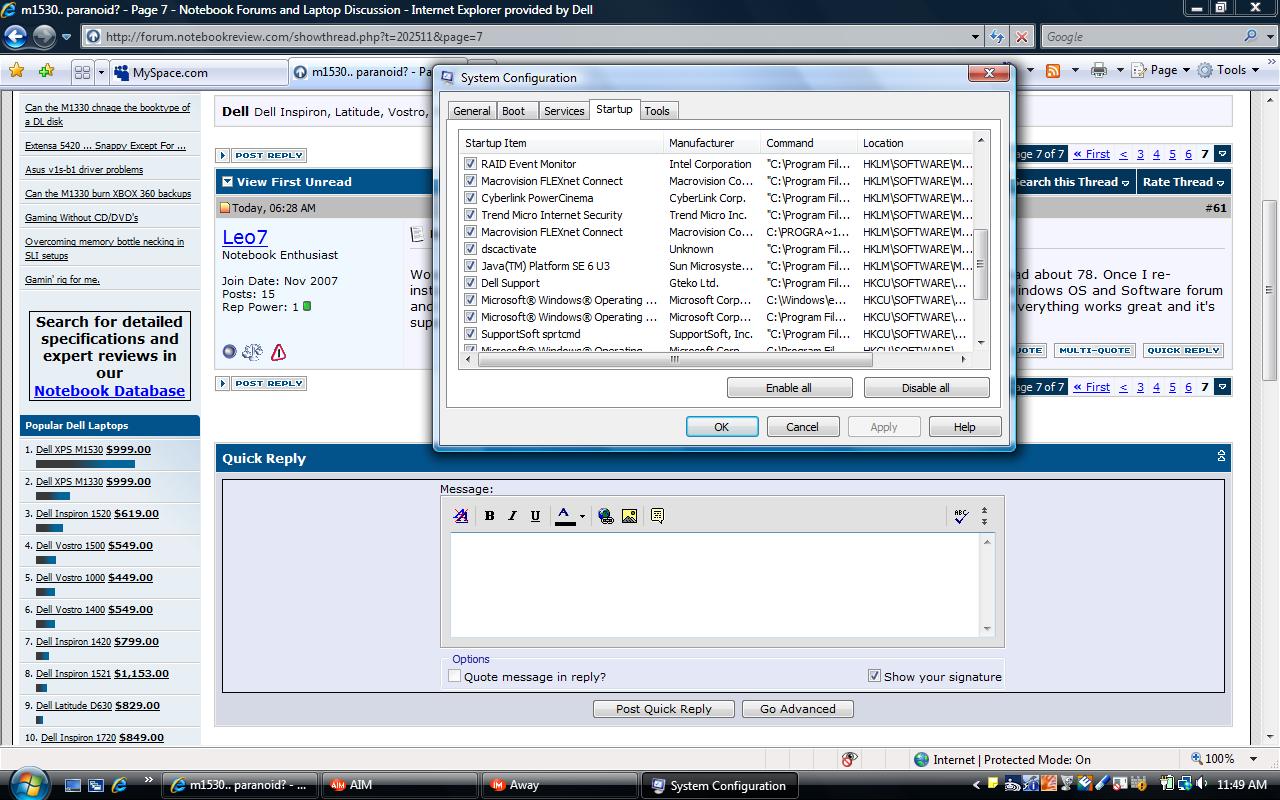Click the Insert Link icon in Quick Reply

606,516
